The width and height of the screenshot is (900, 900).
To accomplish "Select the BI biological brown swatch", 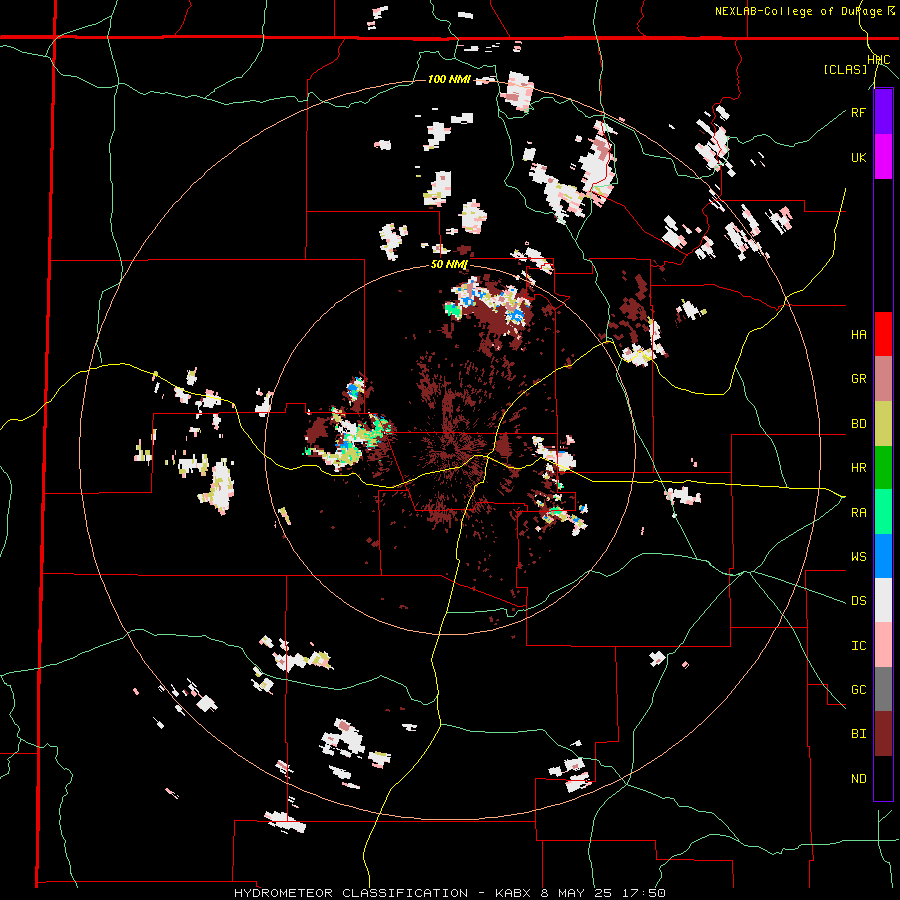I will [883, 734].
